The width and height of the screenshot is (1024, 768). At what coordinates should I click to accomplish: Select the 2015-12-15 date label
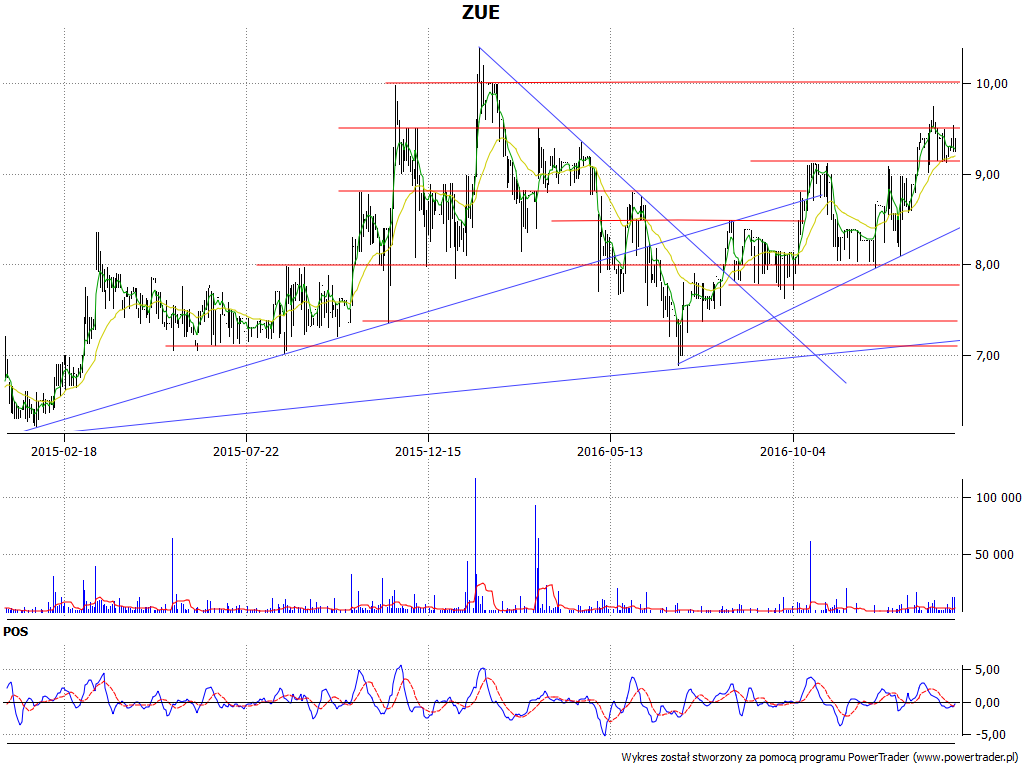428,452
